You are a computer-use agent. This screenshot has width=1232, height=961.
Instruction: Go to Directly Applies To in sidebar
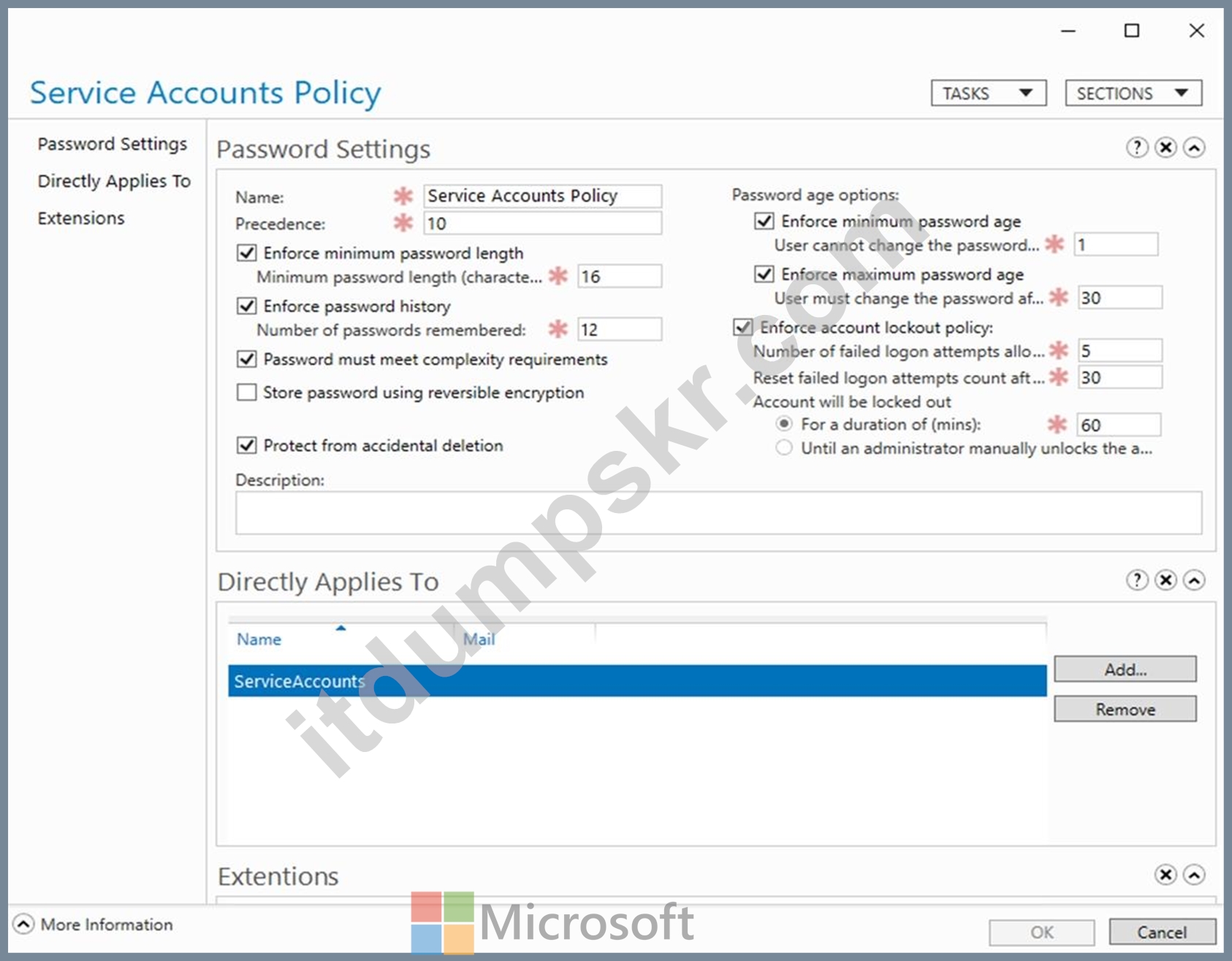pyautogui.click(x=114, y=181)
